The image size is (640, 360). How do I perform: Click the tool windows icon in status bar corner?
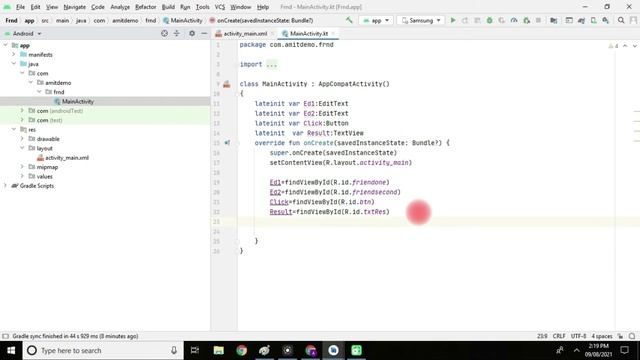click(x=5, y=336)
